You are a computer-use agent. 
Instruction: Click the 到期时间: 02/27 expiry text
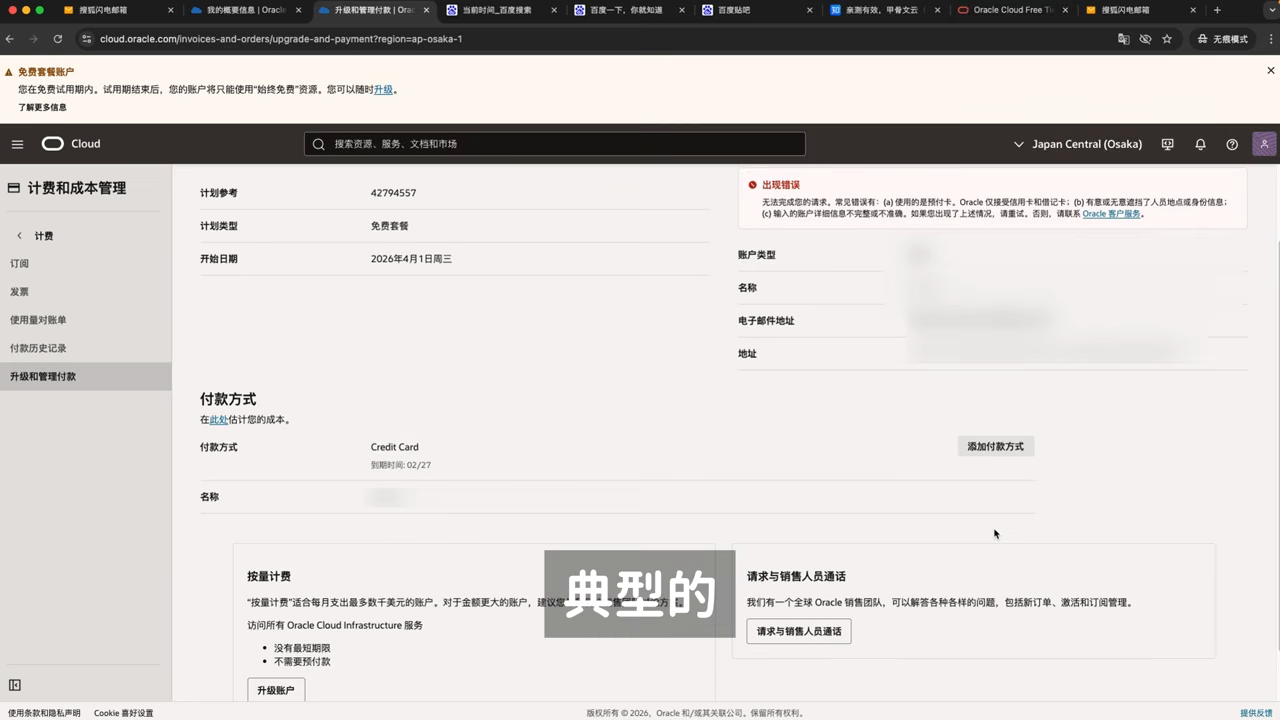(x=401, y=465)
